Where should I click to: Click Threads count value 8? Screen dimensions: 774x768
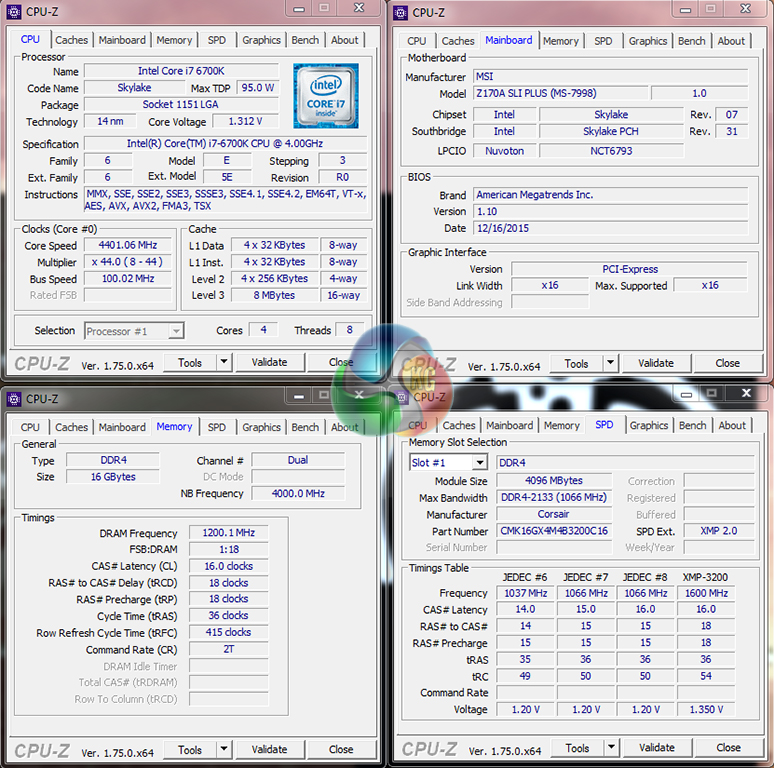(349, 330)
